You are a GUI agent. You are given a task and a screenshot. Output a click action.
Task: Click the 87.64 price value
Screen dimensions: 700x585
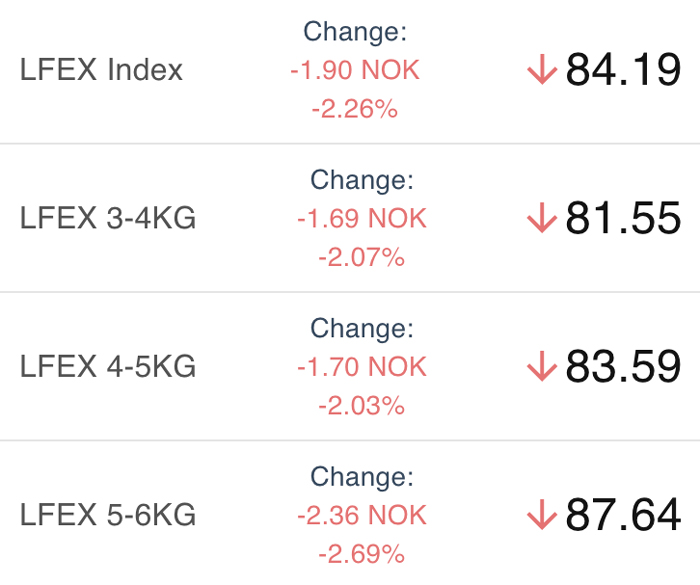point(623,514)
